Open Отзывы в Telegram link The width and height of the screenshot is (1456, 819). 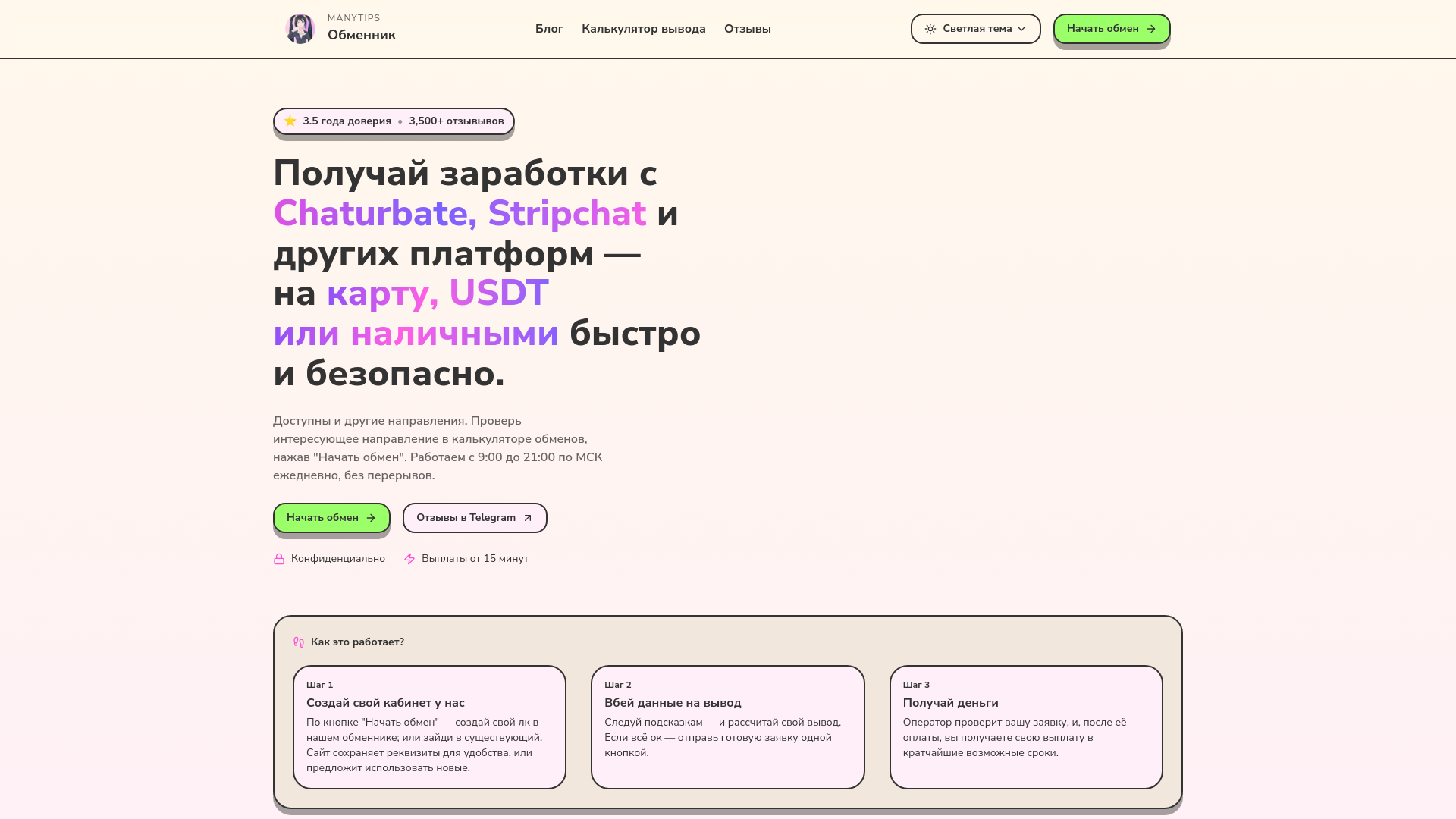click(475, 518)
